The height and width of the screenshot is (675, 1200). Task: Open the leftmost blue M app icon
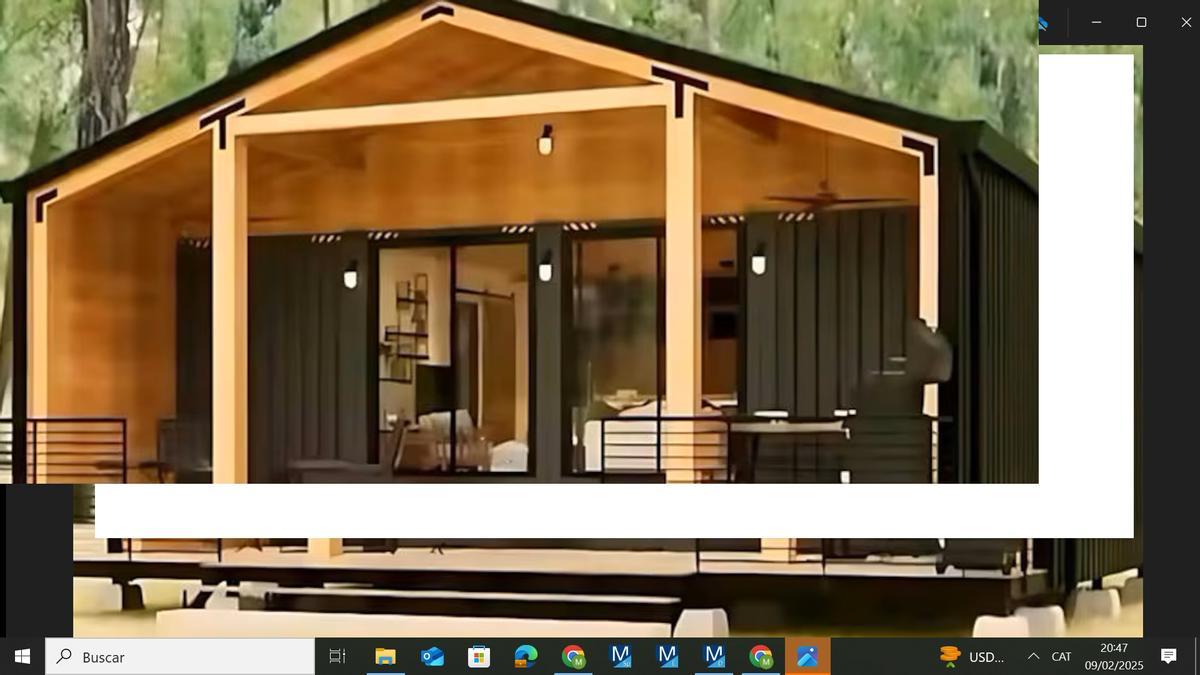620,656
